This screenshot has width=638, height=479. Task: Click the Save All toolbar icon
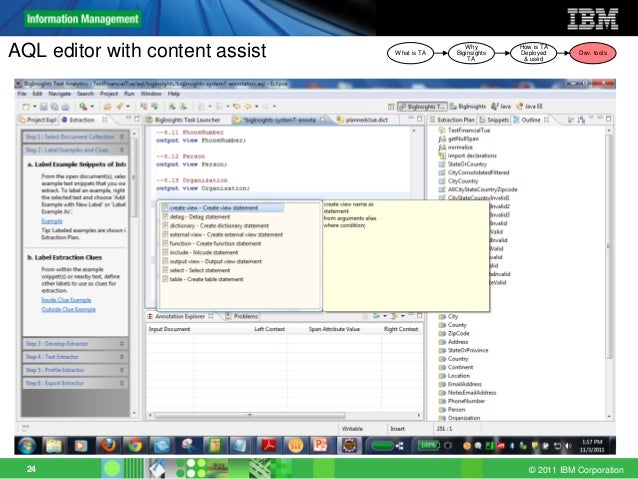click(54, 106)
